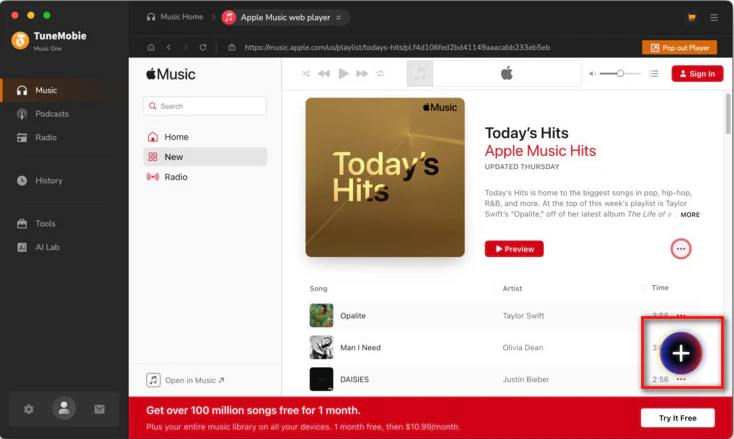Open the playing next queue icon
The height and width of the screenshot is (439, 734).
tap(654, 73)
